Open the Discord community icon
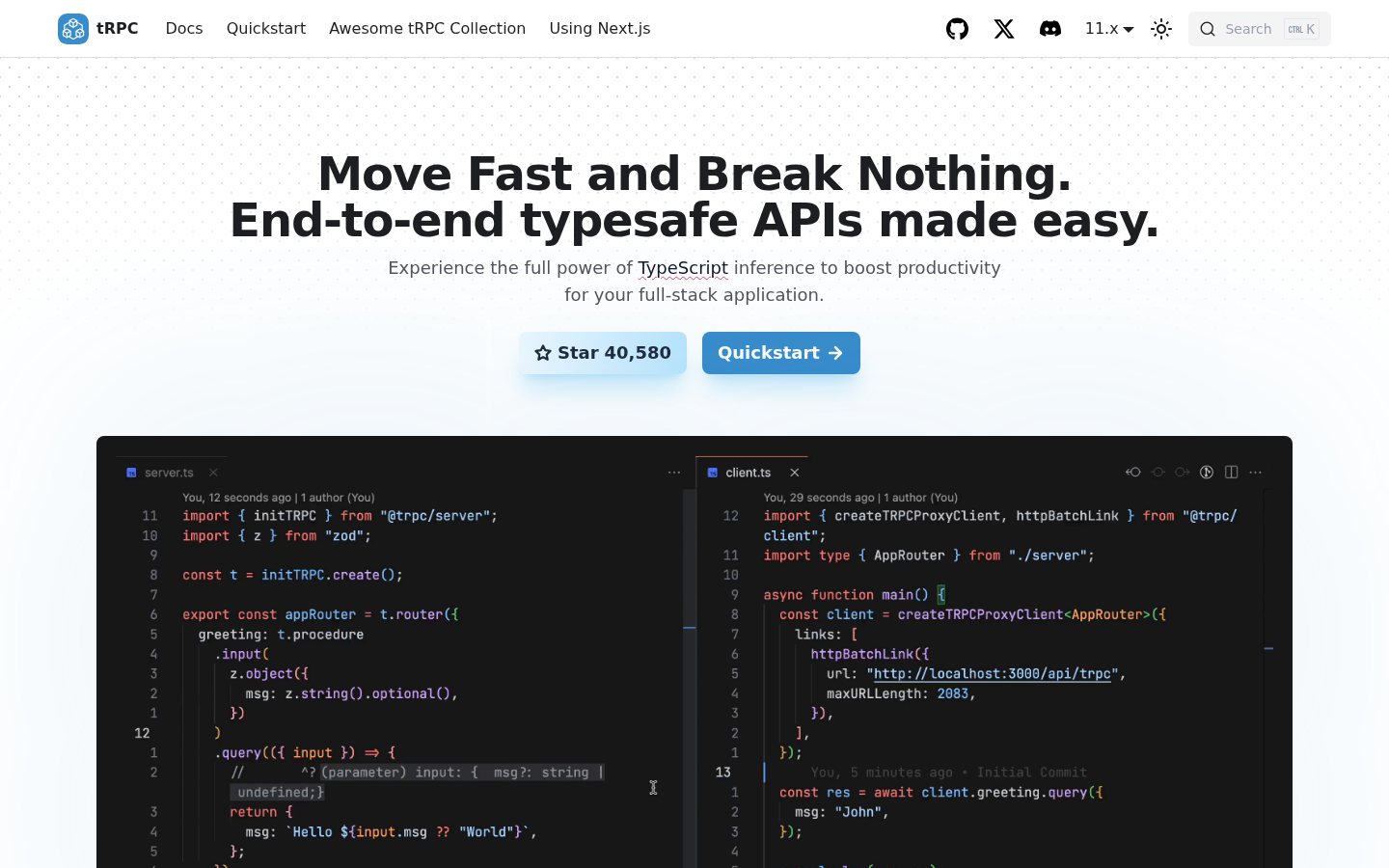The height and width of the screenshot is (868, 1389). 1050,29
